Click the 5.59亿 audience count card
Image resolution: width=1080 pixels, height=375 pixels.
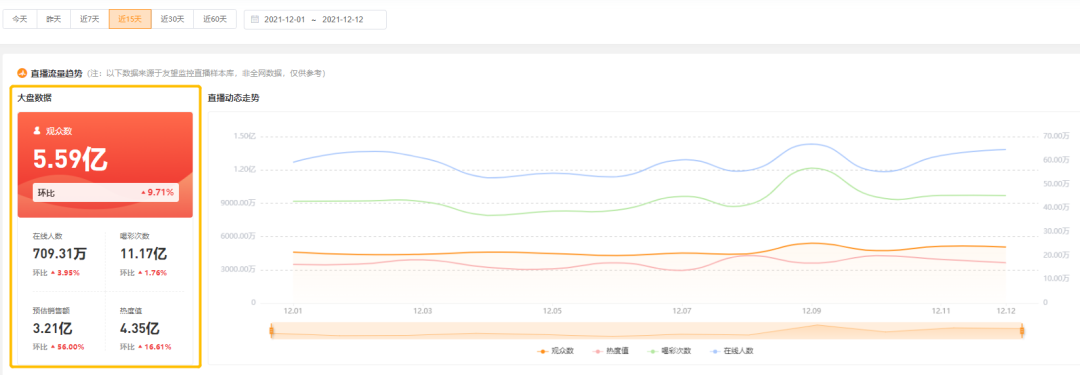(x=105, y=165)
